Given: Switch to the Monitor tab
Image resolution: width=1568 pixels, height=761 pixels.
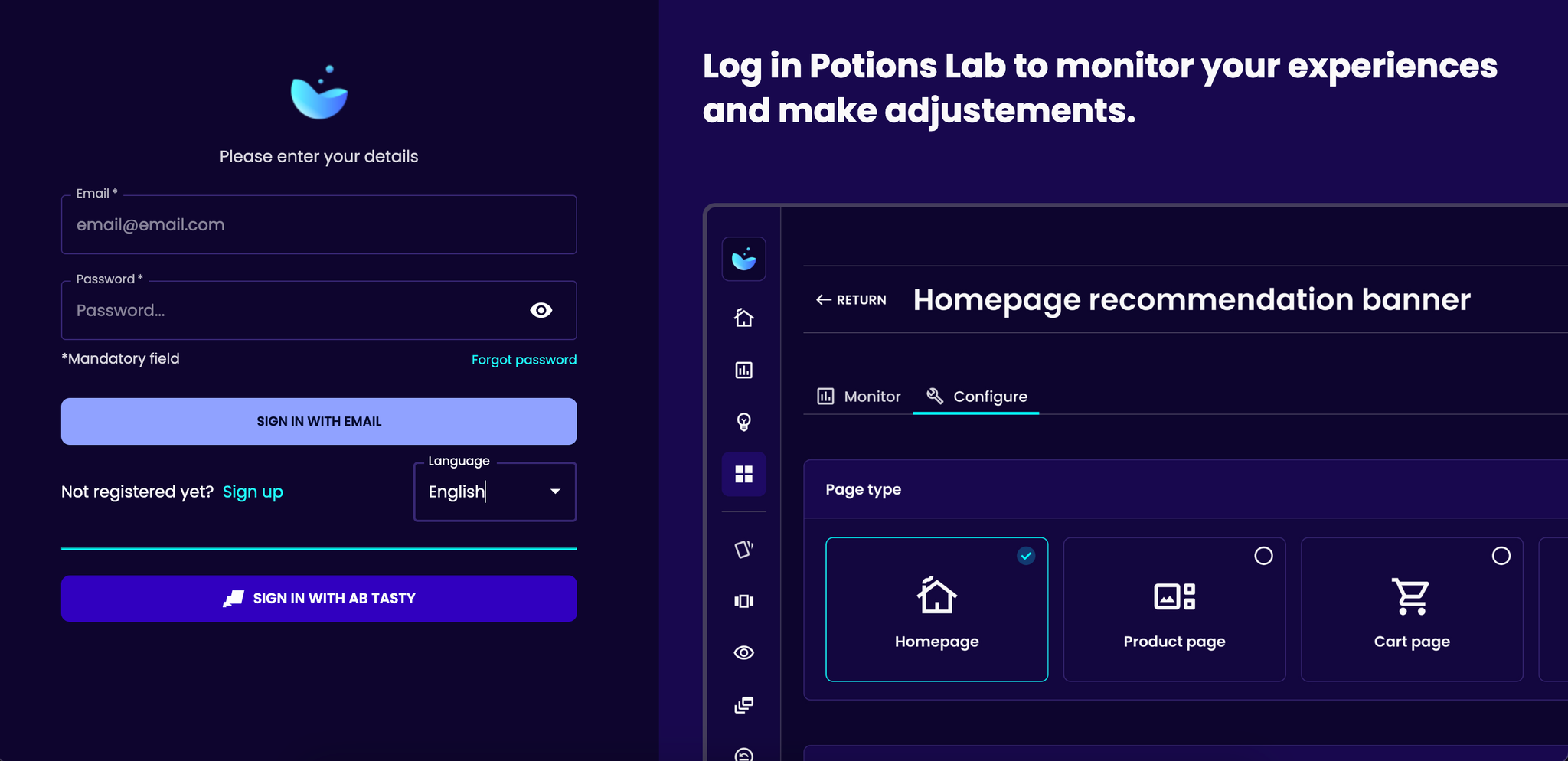Looking at the screenshot, I should click(x=858, y=397).
